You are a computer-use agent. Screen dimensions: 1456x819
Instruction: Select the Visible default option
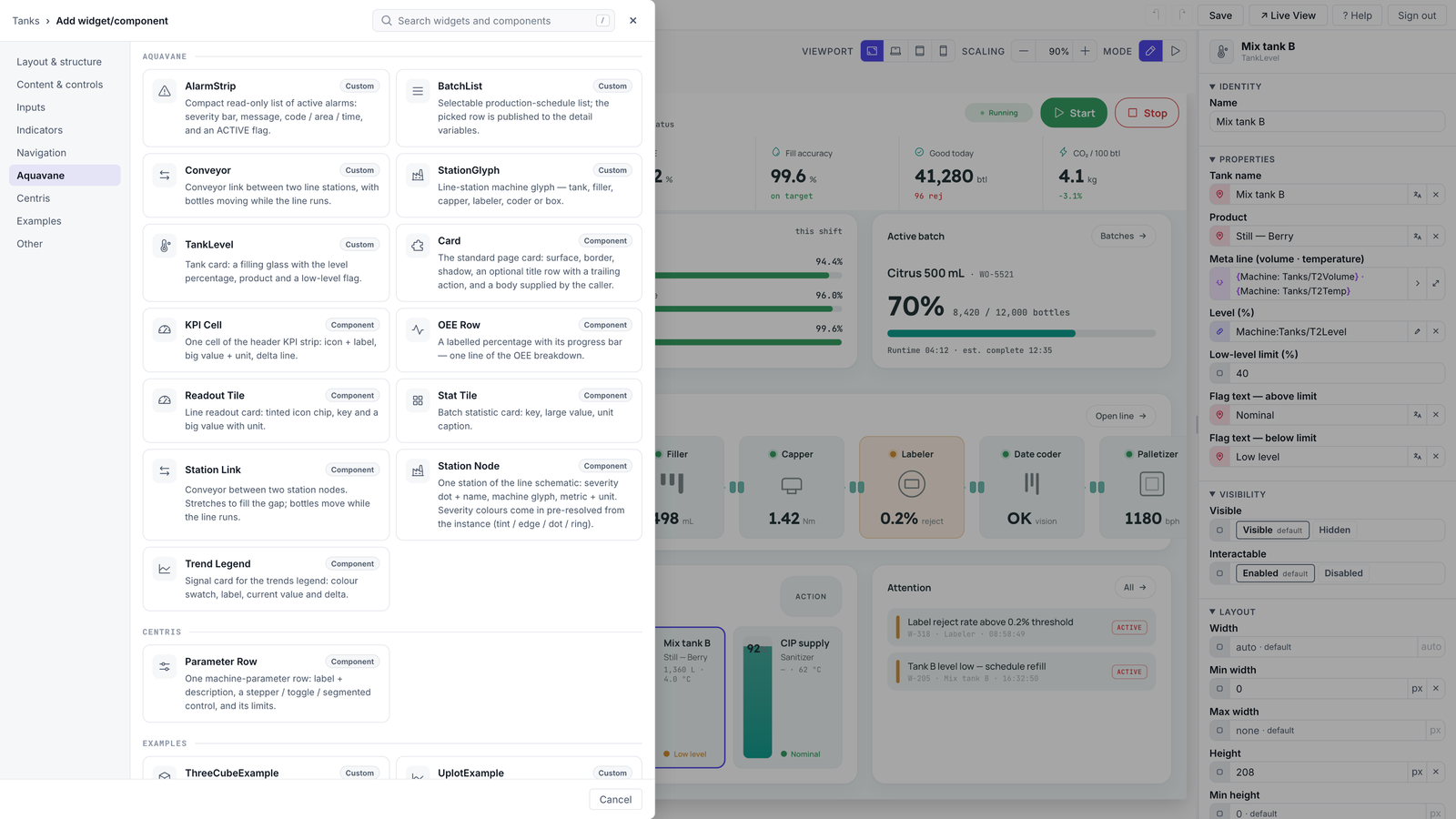[1272, 530]
